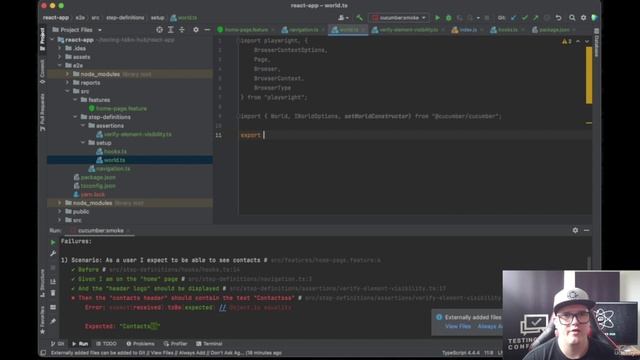Open Project panel options gear
Viewport: 640px width, 360px height.
coord(196,30)
